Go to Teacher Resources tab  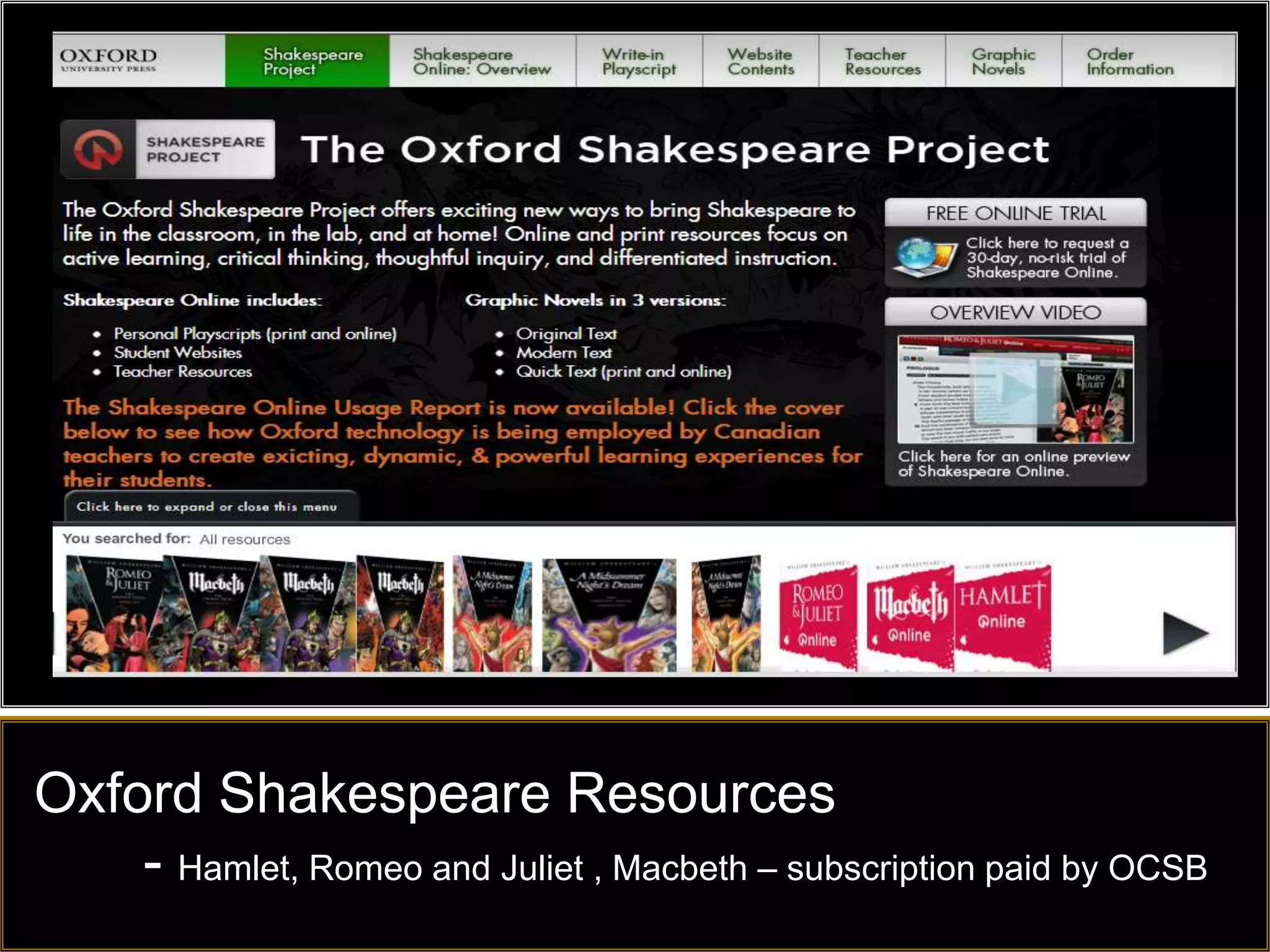[x=882, y=61]
